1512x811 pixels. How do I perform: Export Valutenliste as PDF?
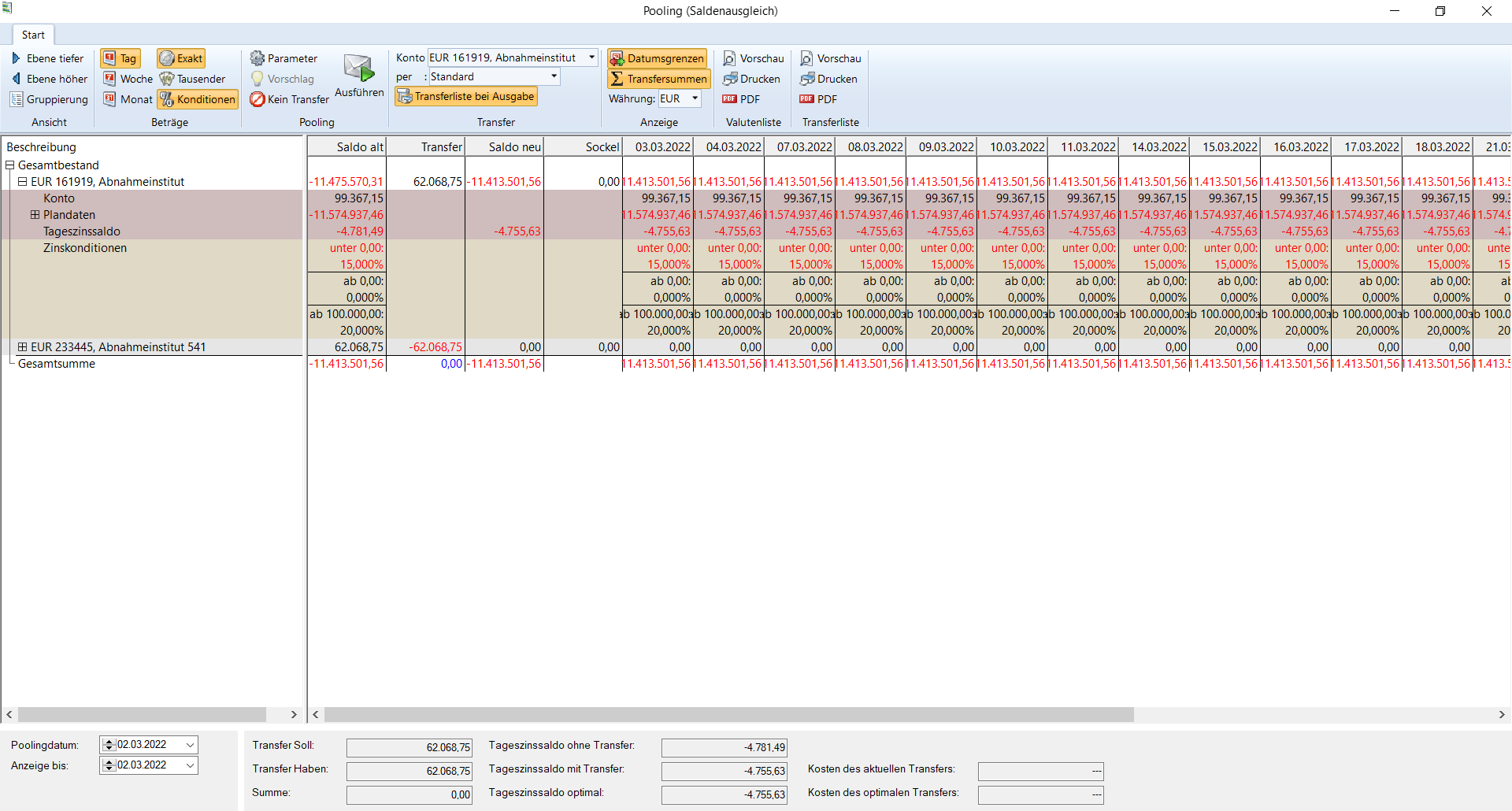click(741, 99)
